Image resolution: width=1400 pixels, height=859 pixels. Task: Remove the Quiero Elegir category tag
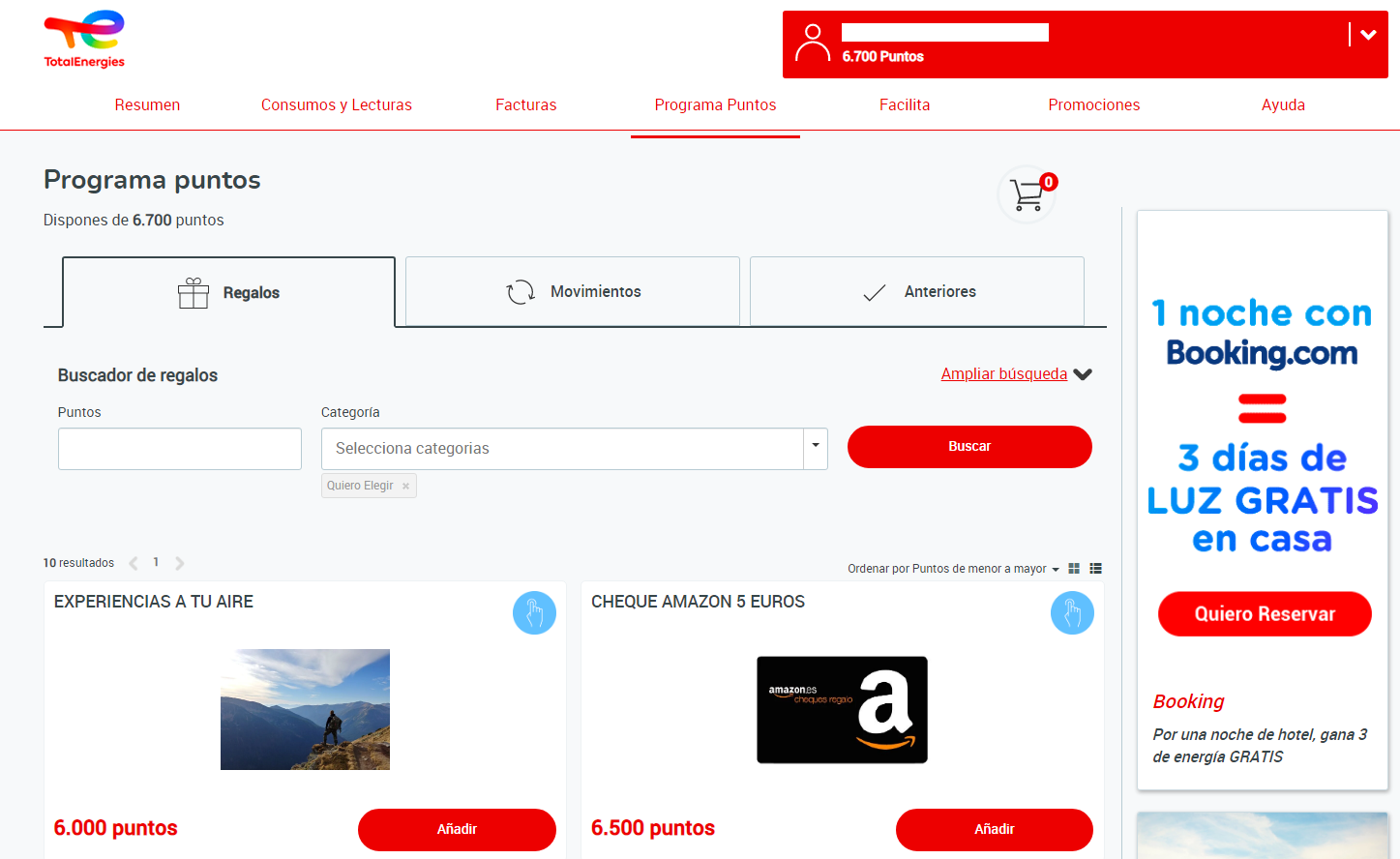(405, 487)
